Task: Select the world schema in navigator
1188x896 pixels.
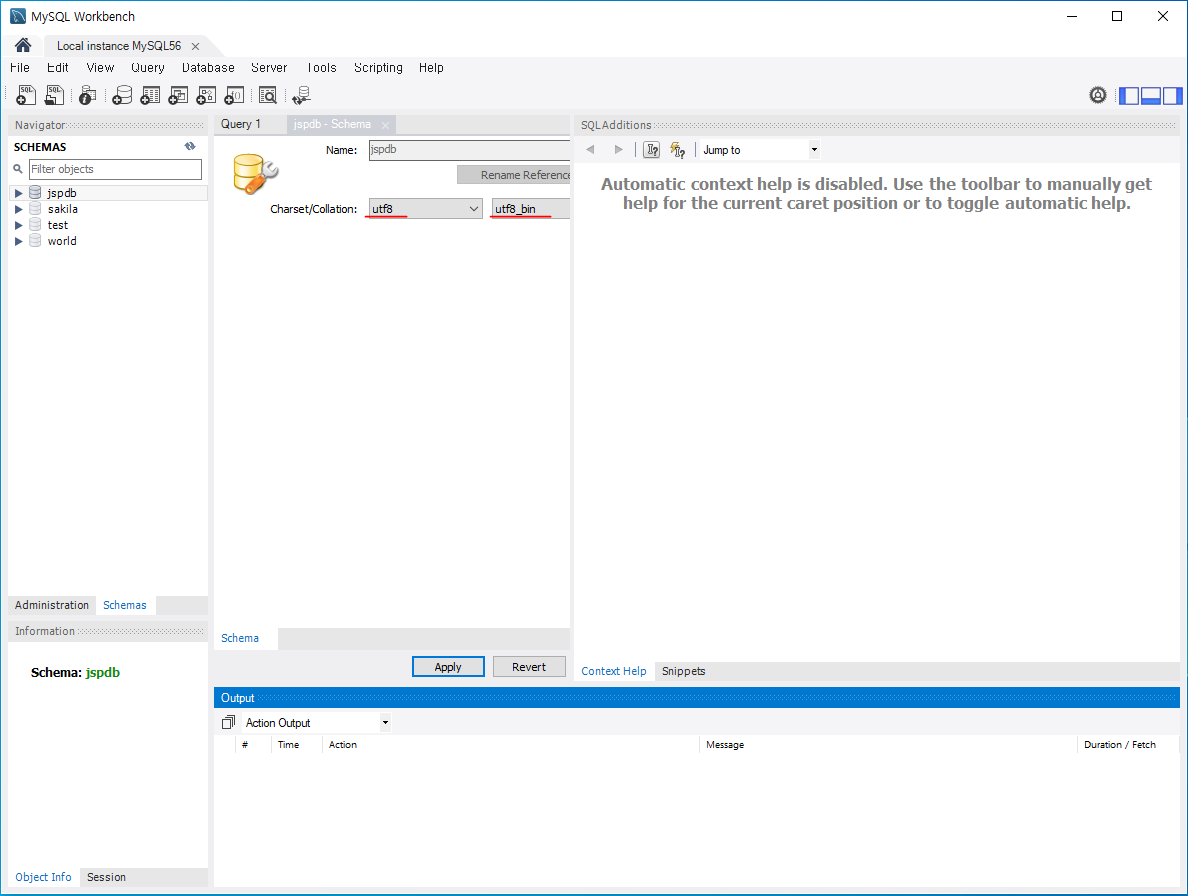Action: click(62, 241)
